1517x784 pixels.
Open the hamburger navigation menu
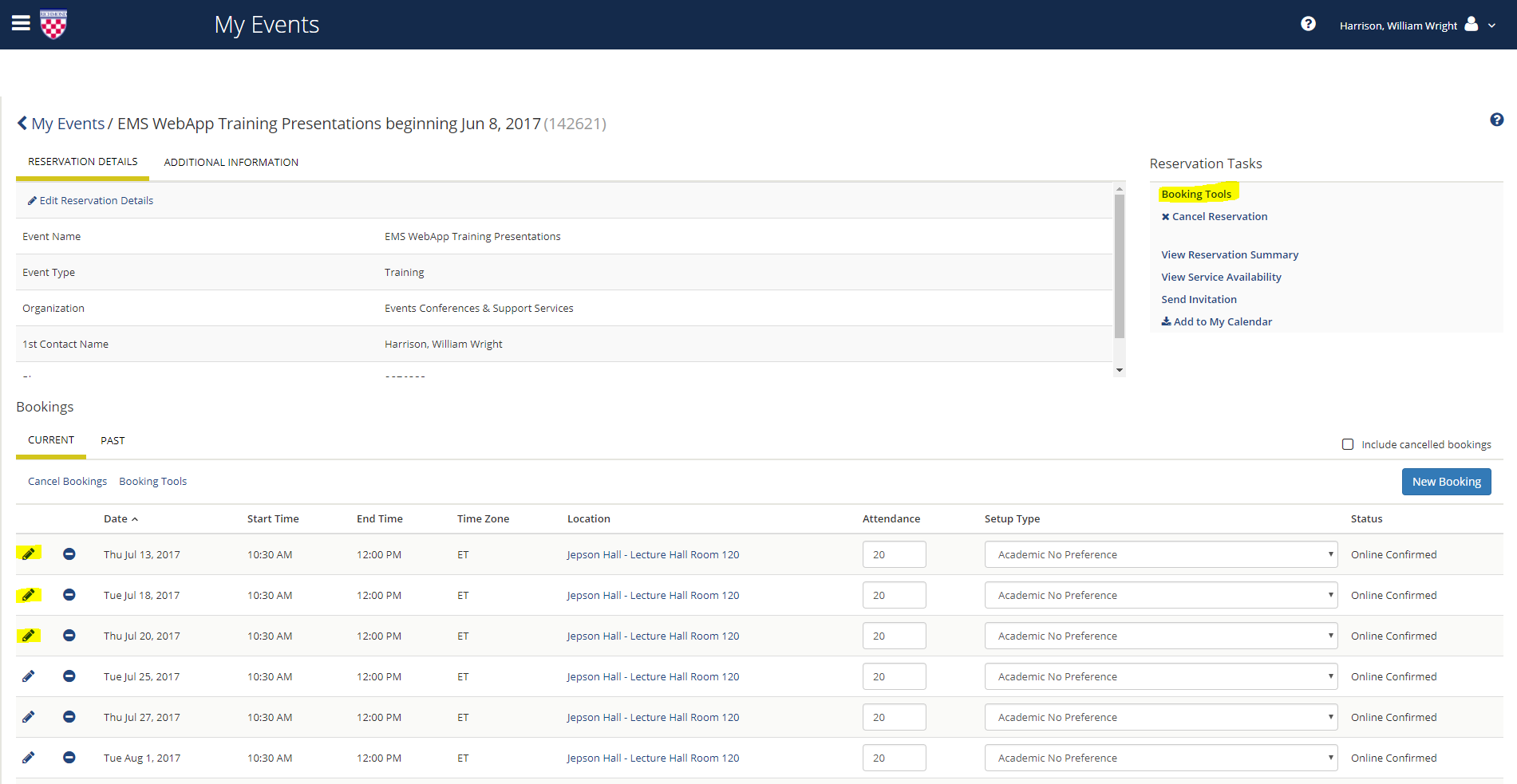coord(21,23)
